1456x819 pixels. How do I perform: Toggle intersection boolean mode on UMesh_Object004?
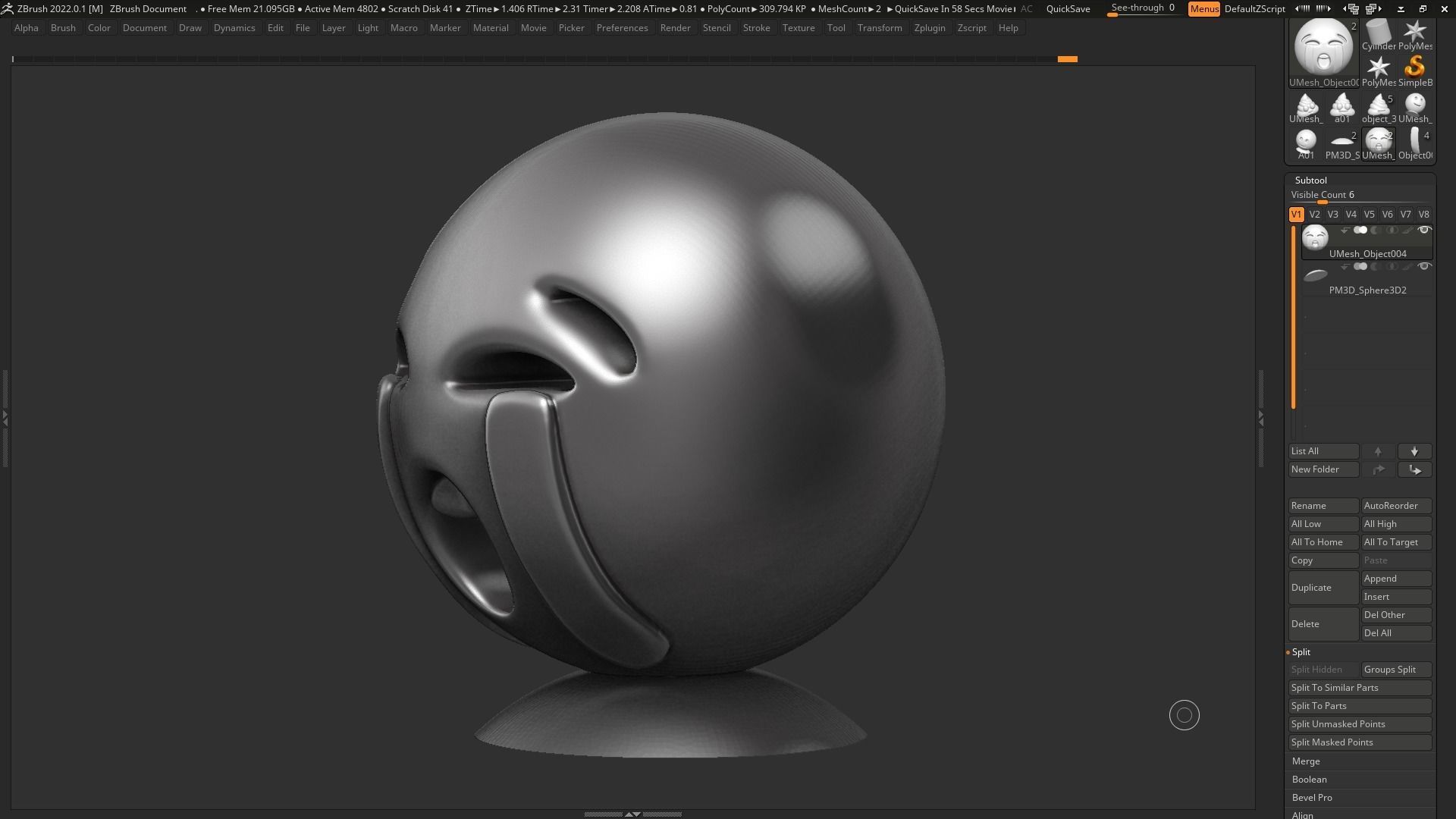pos(1392,230)
